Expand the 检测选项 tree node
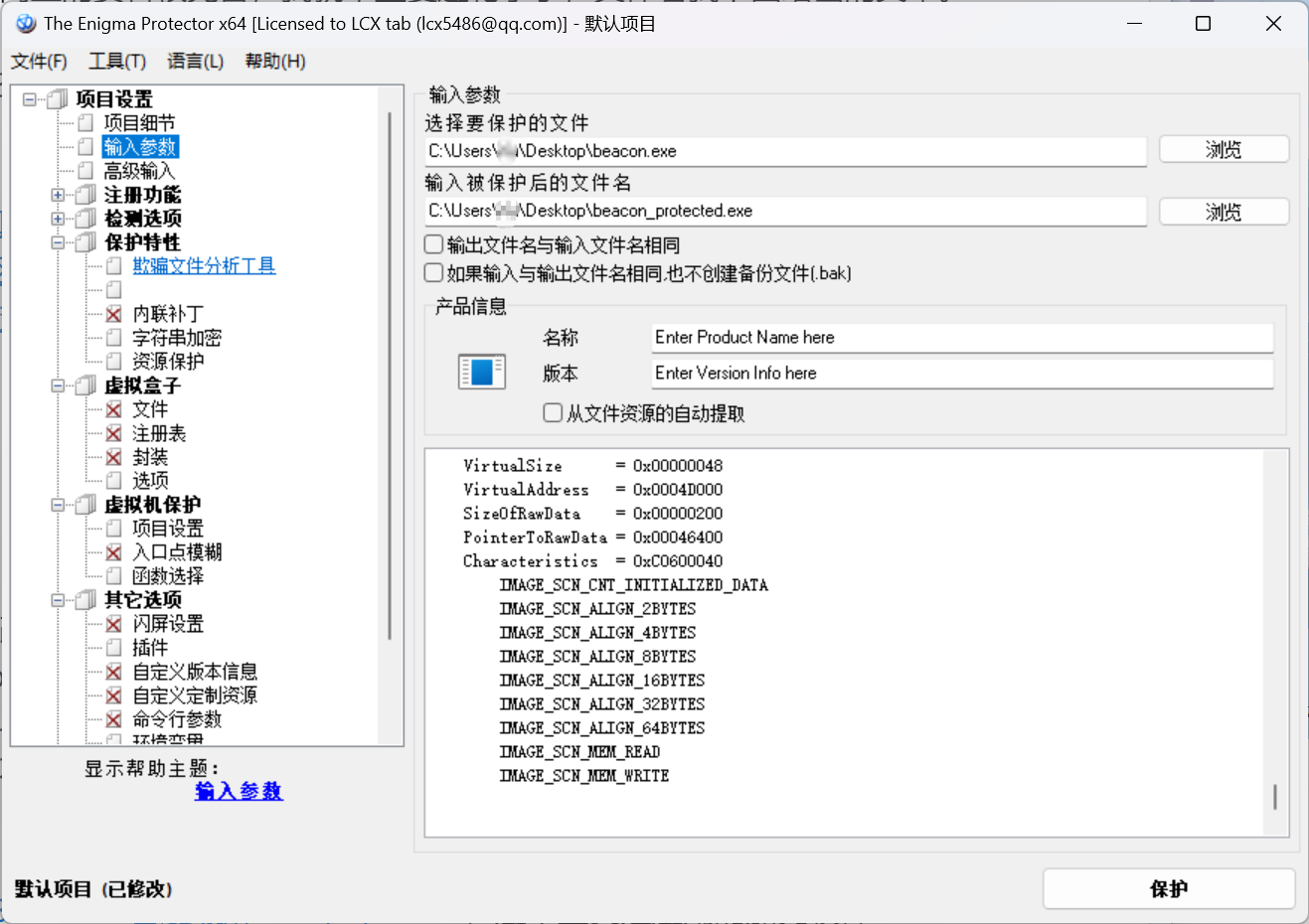This screenshot has height=924, width=1309. click(58, 219)
